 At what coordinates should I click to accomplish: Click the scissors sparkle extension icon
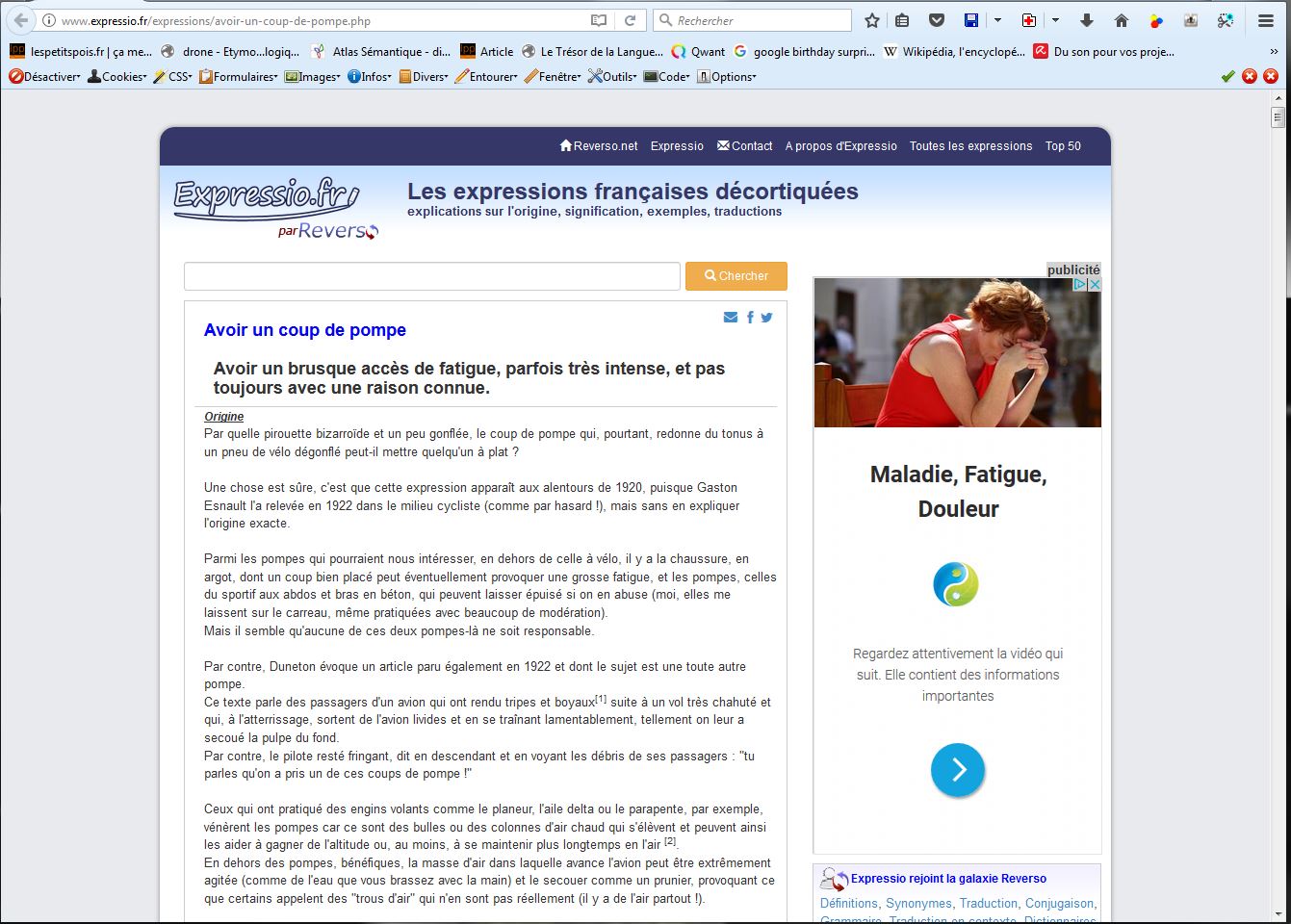(1226, 20)
